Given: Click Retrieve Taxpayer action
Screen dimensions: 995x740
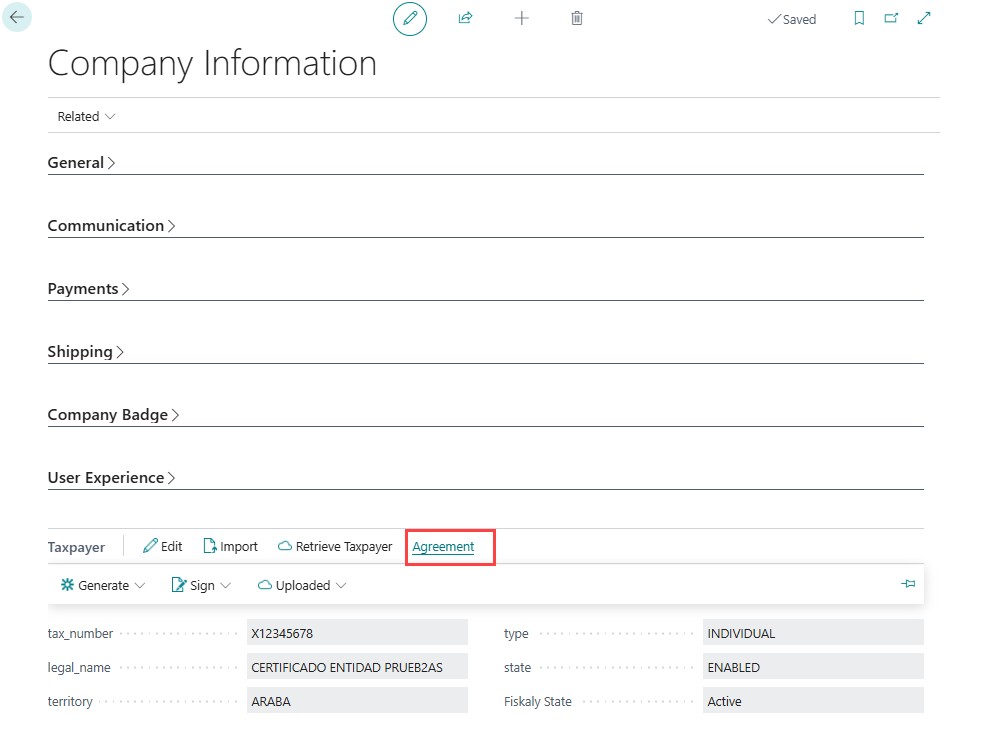Looking at the screenshot, I should pos(335,547).
